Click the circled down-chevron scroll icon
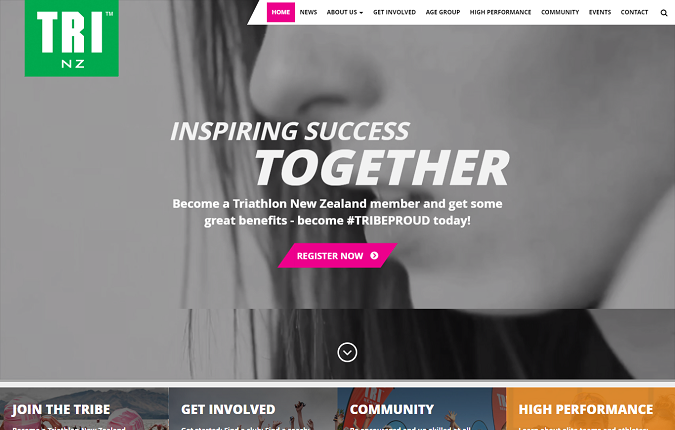 [347, 352]
